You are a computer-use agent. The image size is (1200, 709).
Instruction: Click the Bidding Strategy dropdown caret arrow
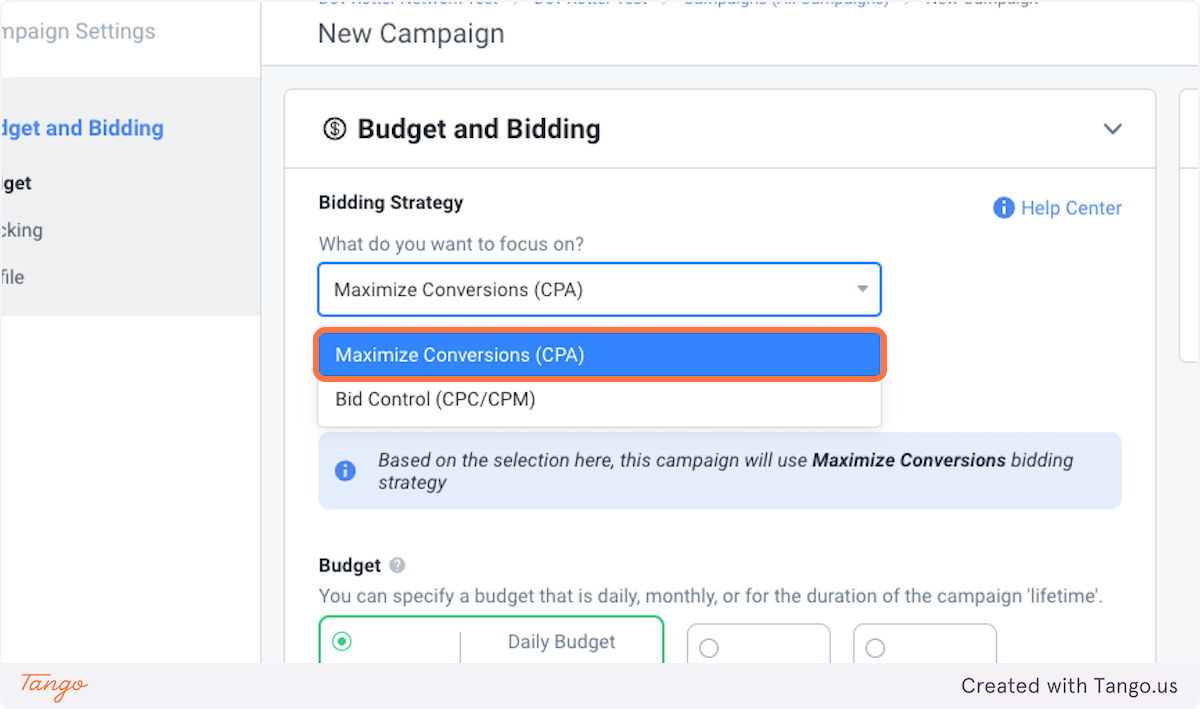click(x=862, y=289)
